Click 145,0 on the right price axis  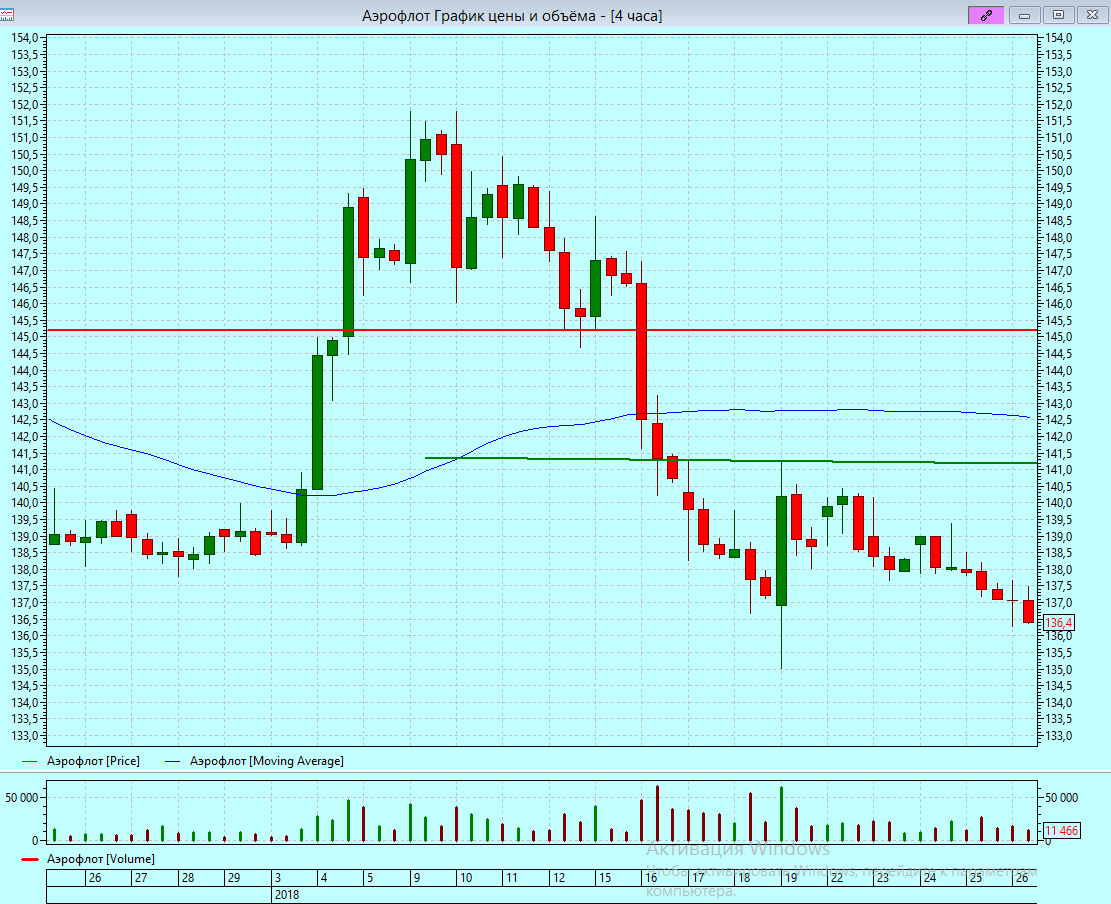point(1059,337)
